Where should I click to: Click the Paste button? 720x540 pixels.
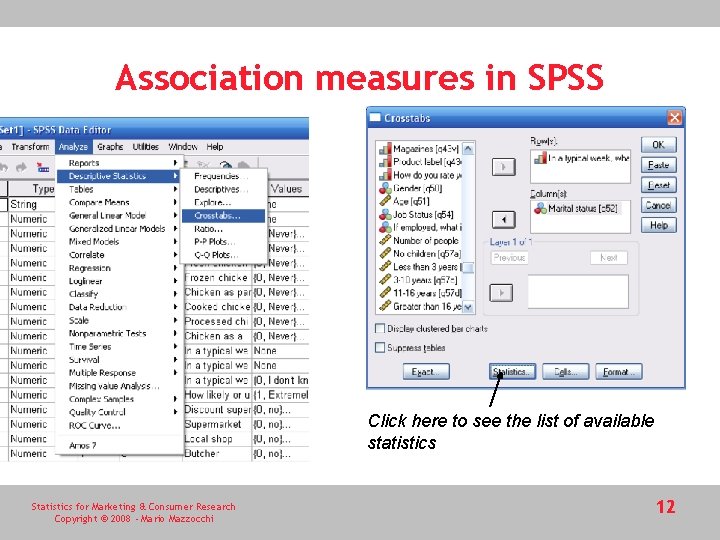pyautogui.click(x=658, y=165)
